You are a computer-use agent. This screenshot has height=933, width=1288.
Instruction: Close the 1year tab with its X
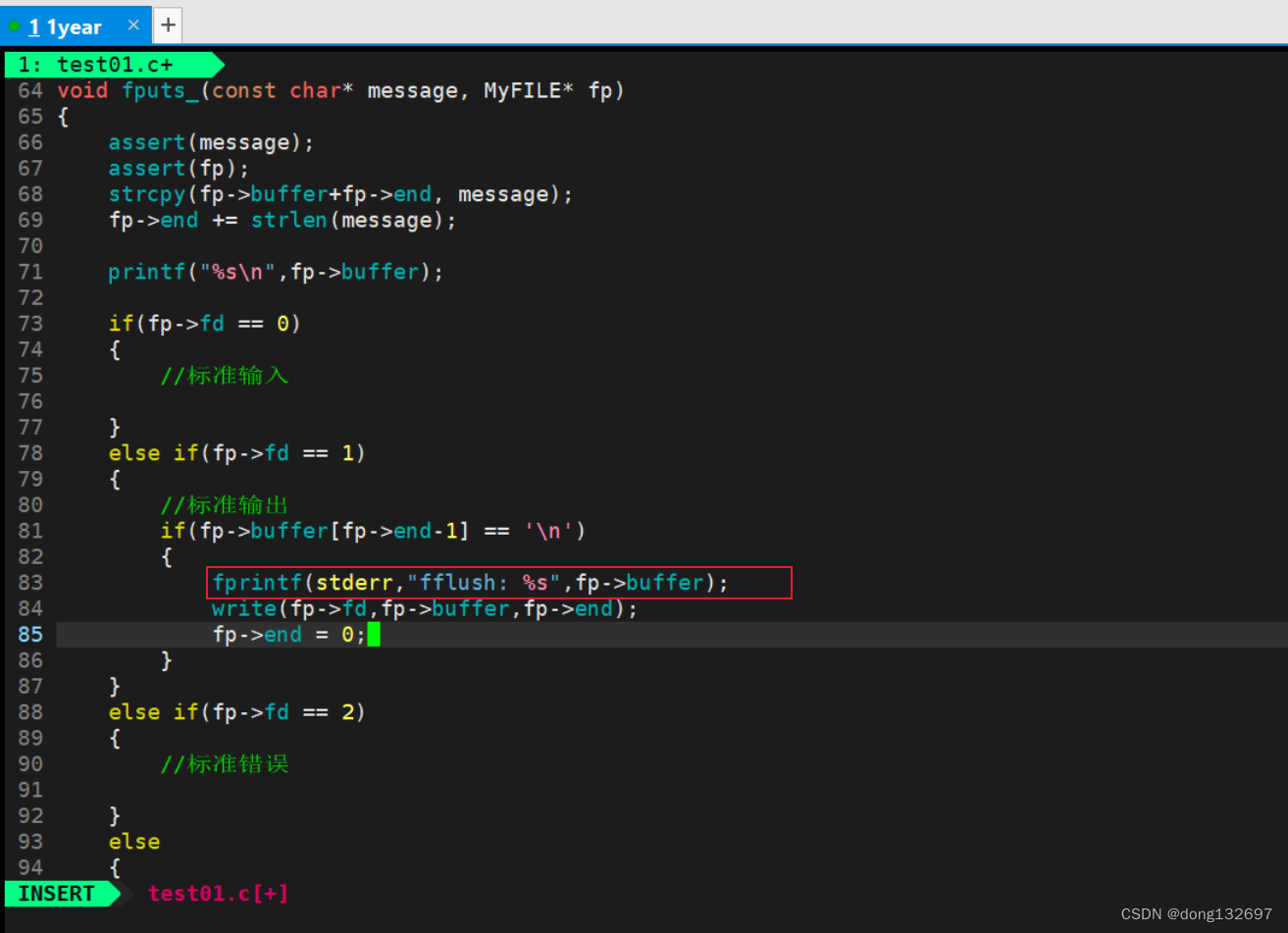(x=134, y=25)
